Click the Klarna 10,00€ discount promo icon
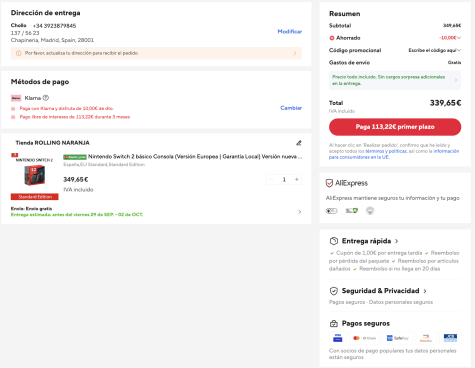Viewport: 475px width, 368px height. (x=13, y=109)
